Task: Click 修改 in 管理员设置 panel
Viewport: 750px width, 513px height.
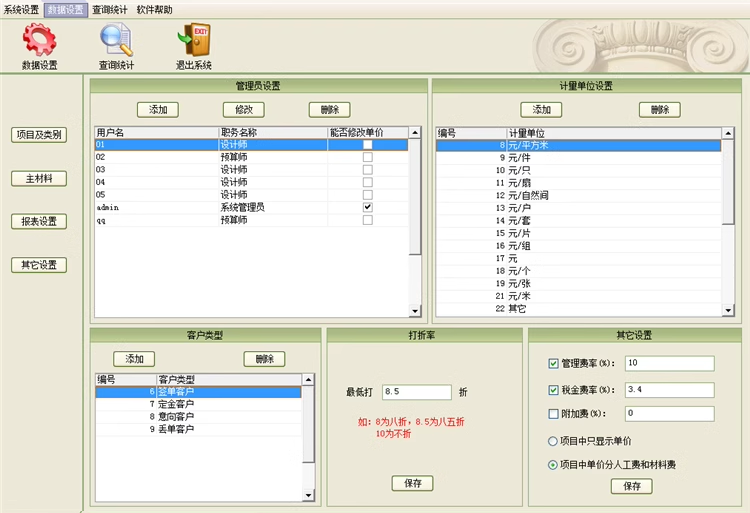Action: pos(243,109)
